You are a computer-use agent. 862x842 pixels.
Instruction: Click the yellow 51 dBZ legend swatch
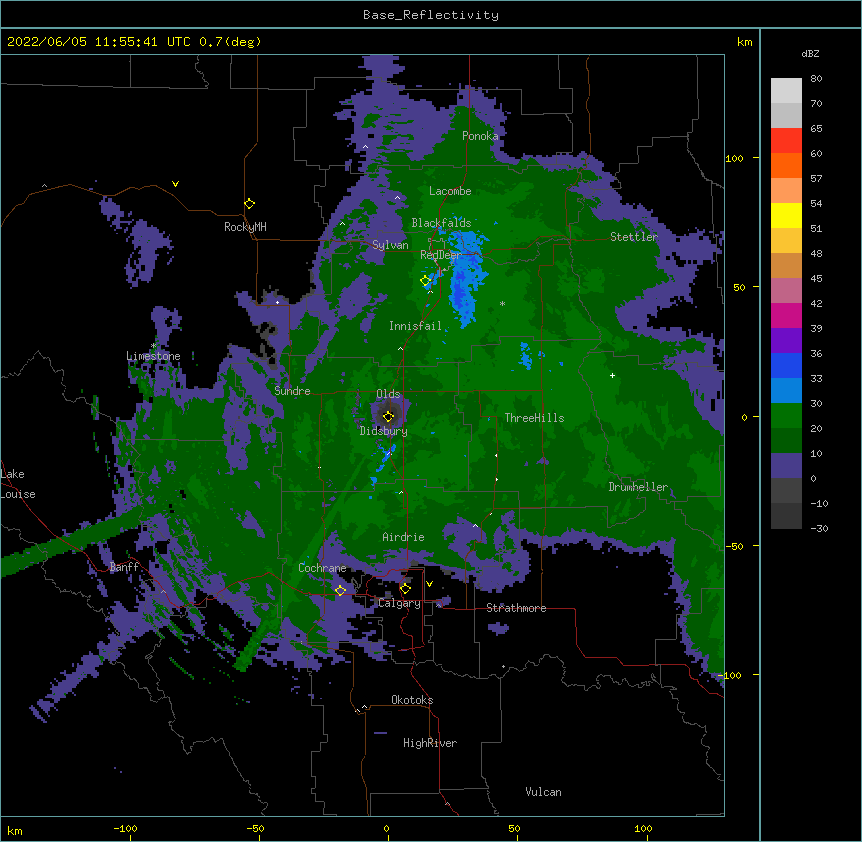click(786, 215)
